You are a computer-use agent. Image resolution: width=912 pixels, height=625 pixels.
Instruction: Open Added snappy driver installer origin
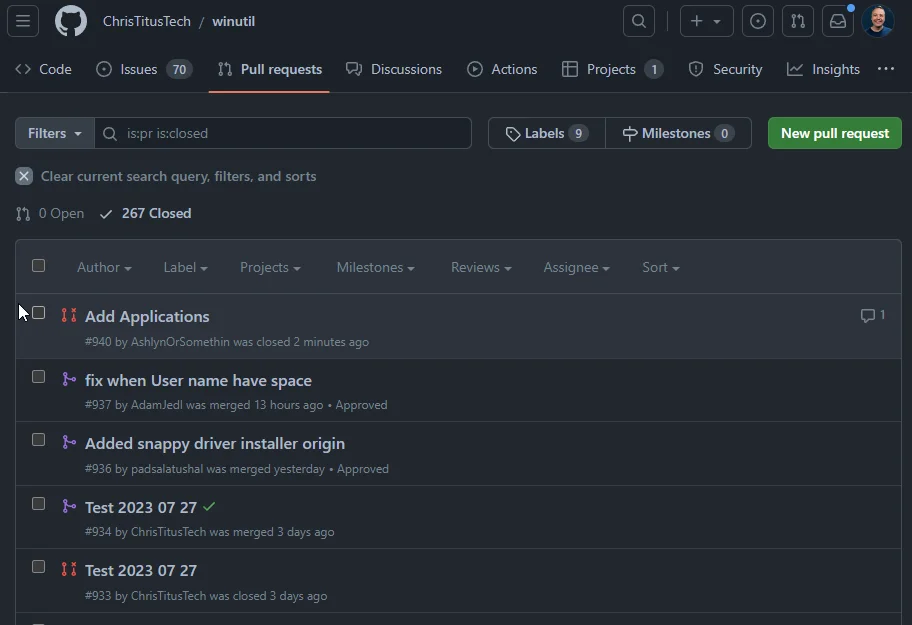(215, 444)
